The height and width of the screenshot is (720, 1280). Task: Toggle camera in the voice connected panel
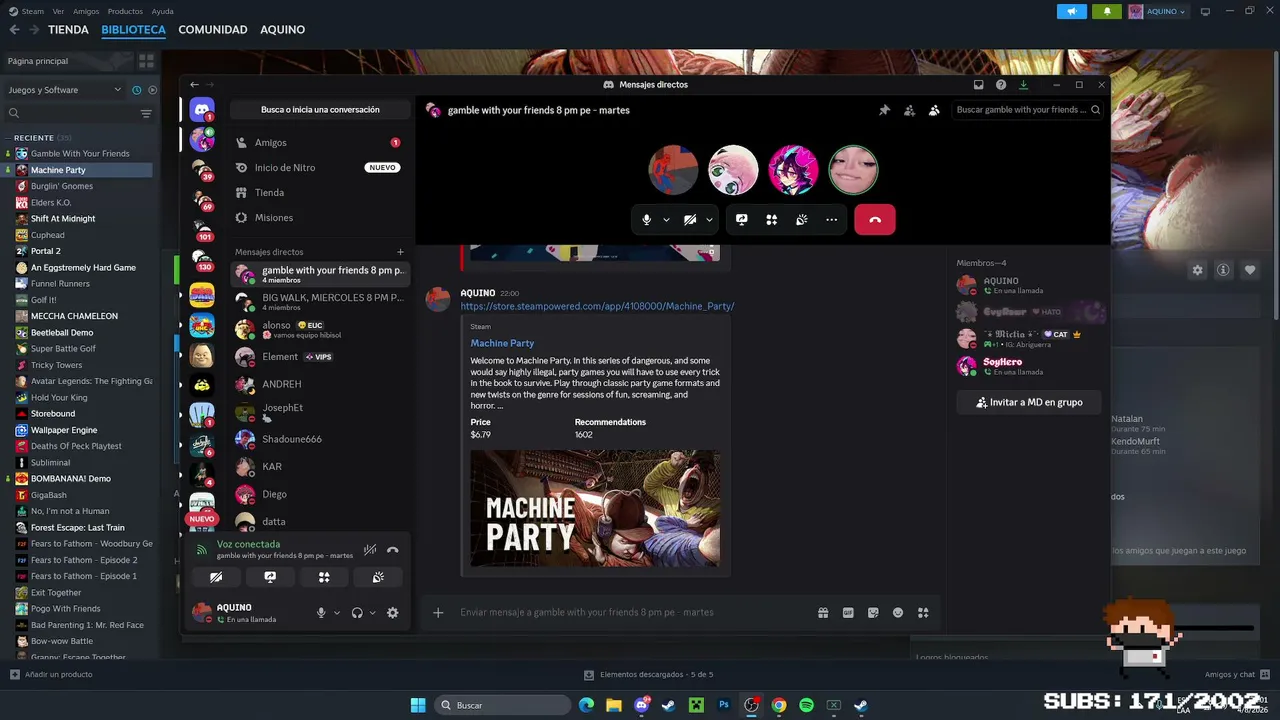pyautogui.click(x=216, y=577)
